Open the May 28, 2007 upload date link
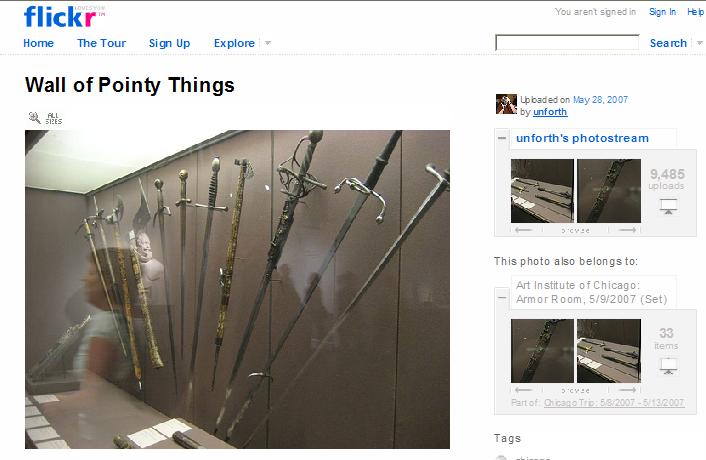Screen dimensions: 706x460 pyautogui.click(x=600, y=99)
